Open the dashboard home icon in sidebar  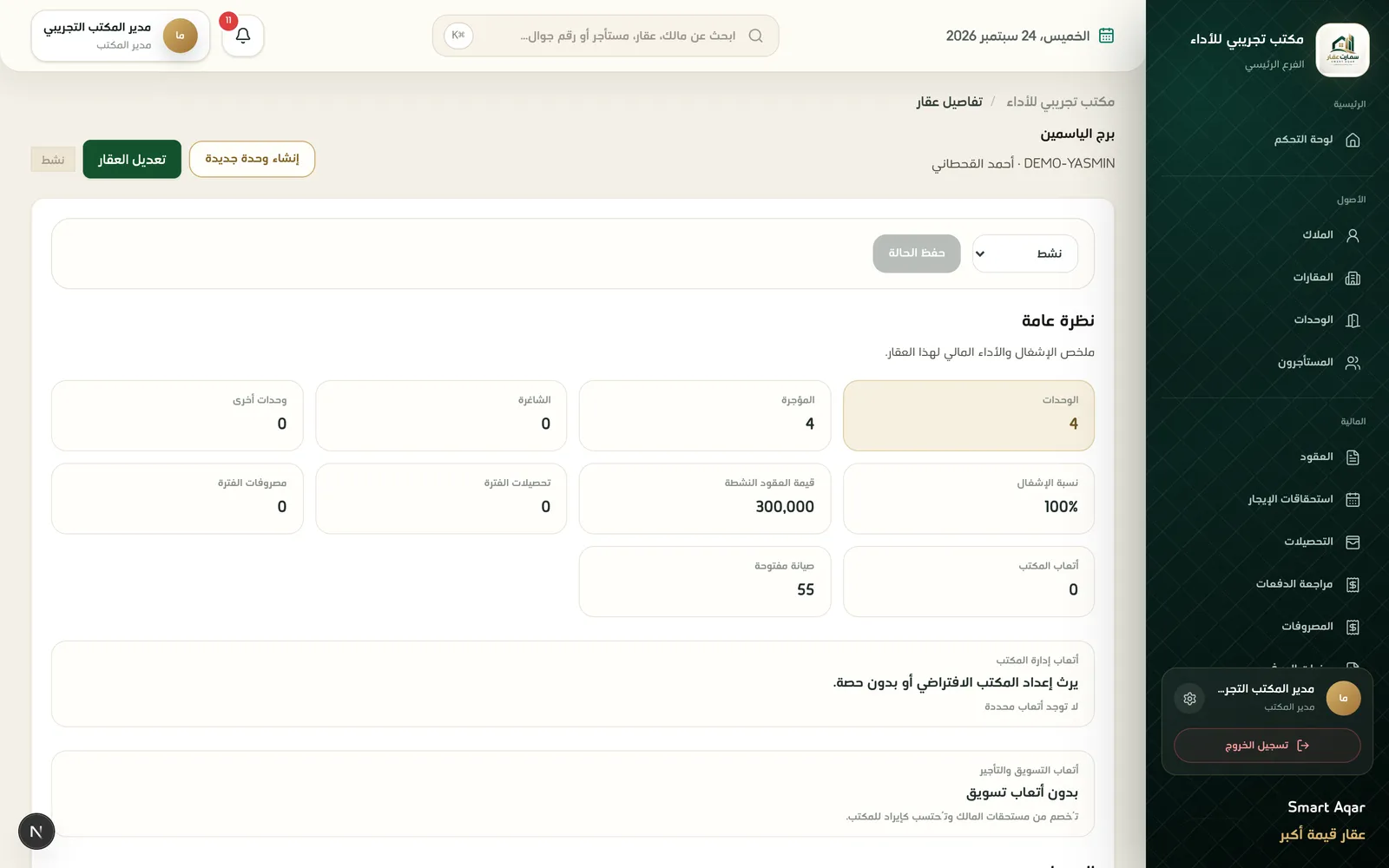pos(1353,140)
